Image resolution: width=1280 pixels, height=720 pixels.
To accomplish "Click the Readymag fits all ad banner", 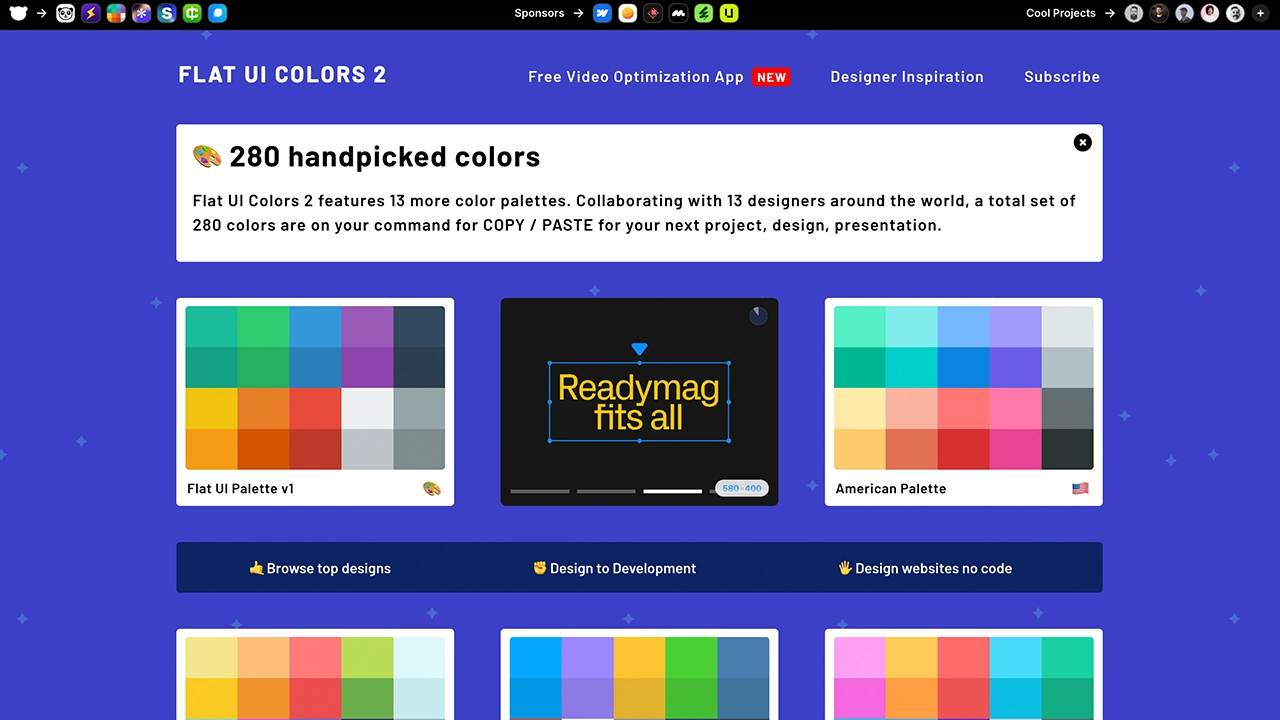I will tap(639, 402).
